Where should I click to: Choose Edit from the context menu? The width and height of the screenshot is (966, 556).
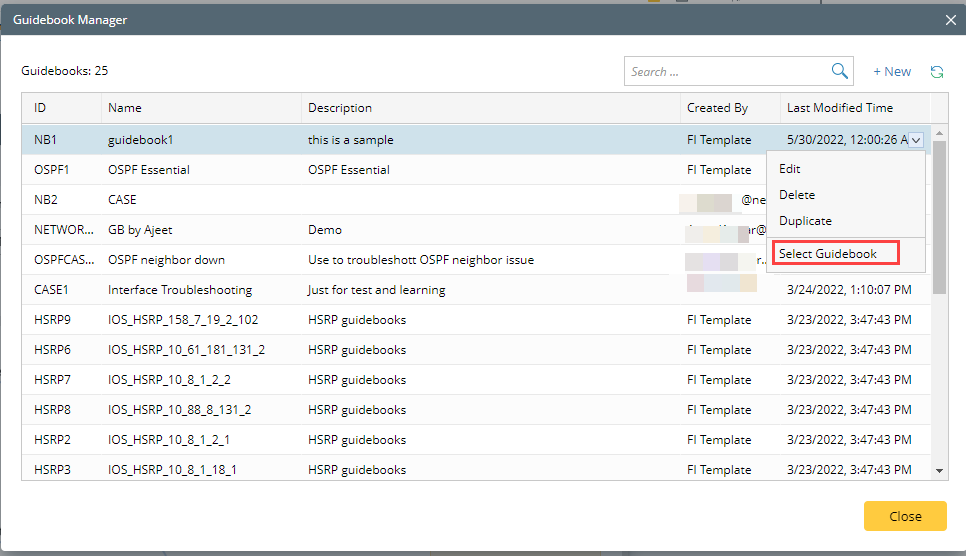(x=790, y=169)
